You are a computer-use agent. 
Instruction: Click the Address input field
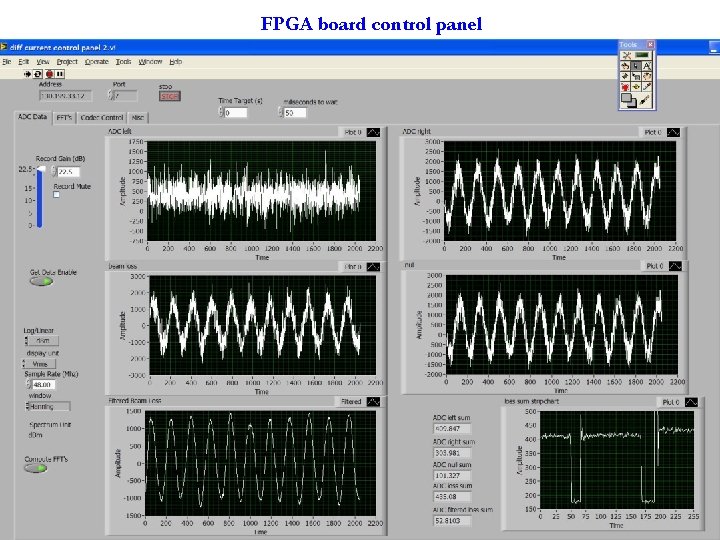pos(66,96)
